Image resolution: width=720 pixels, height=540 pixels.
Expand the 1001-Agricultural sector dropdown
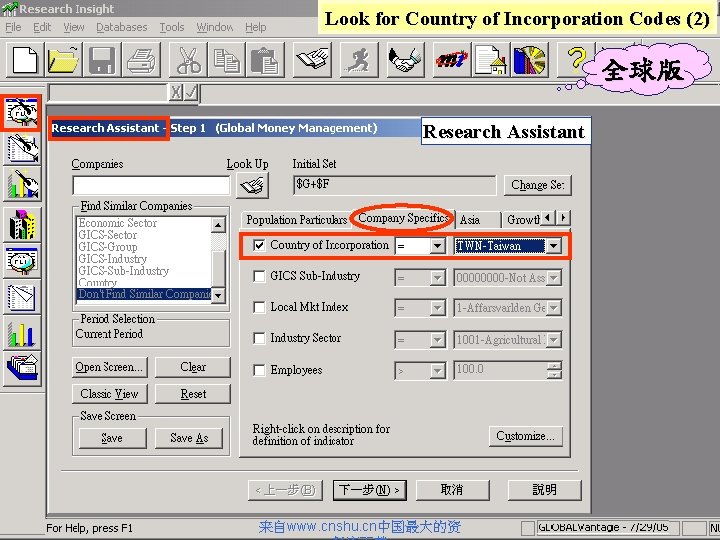pos(553,340)
